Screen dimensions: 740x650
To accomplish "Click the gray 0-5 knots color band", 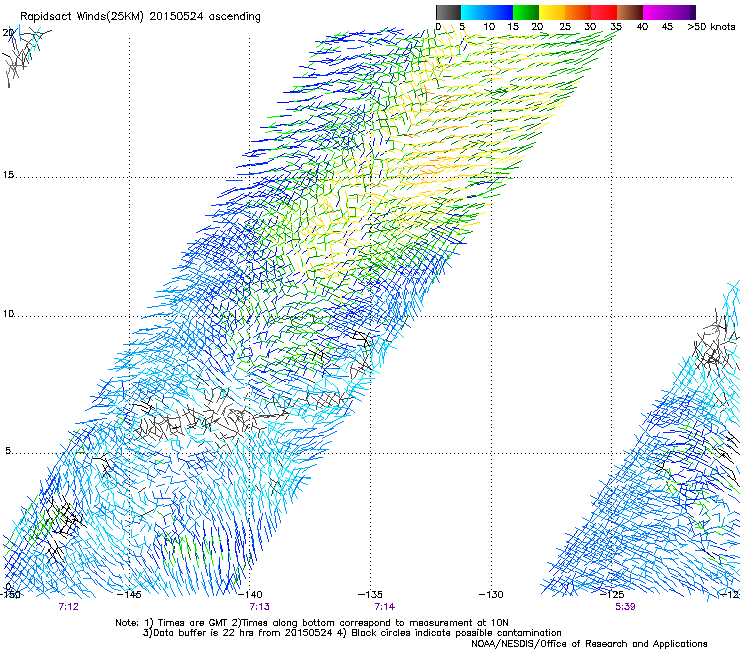I will [x=448, y=12].
